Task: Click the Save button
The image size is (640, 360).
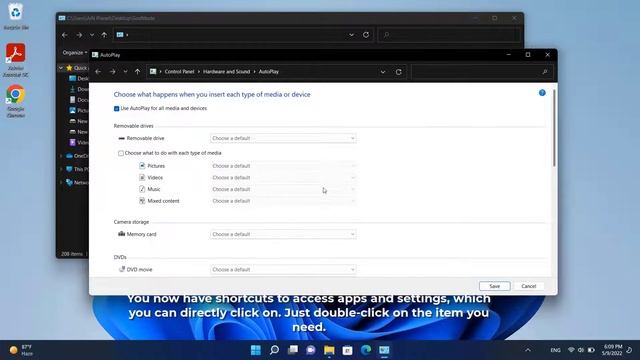Action: [494, 286]
